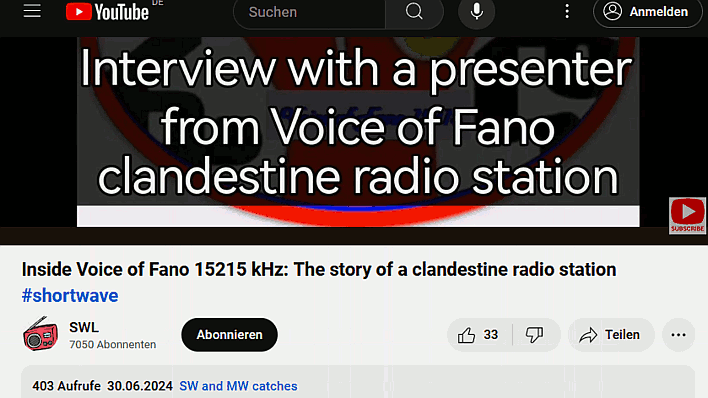Dislike the video with thumbs down
Screen dimensions: 708x398
point(535,335)
